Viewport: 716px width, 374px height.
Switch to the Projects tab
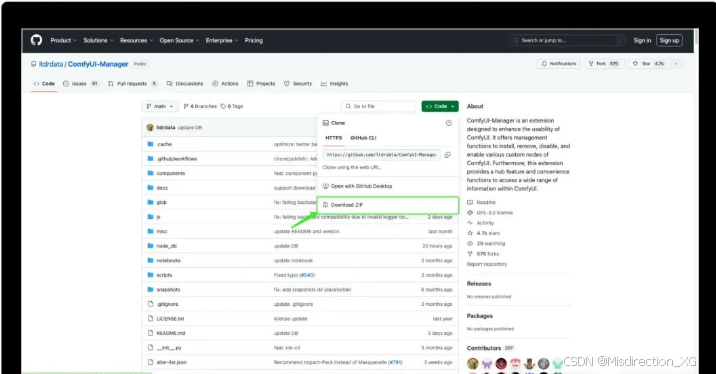pos(261,84)
